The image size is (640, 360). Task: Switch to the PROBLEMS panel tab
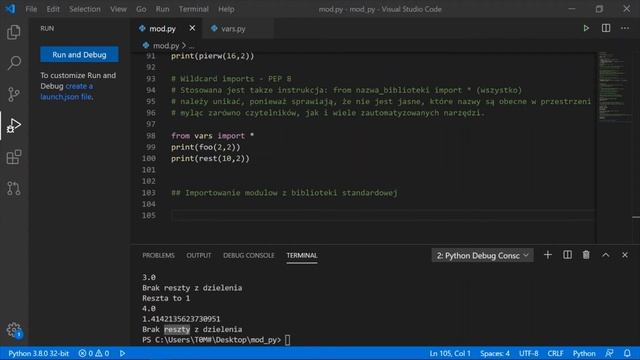pyautogui.click(x=158, y=256)
